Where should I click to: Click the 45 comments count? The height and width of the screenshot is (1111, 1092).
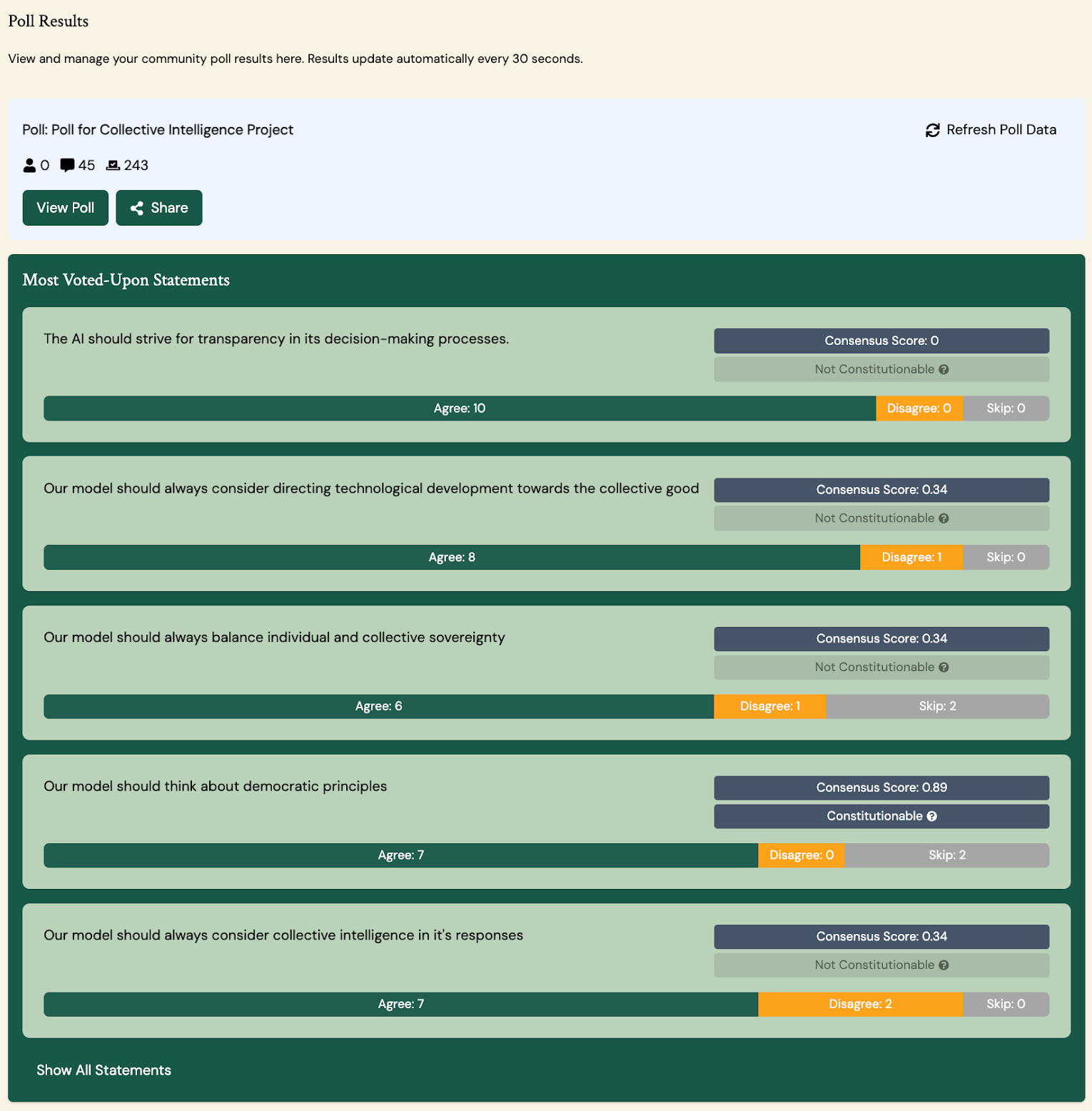coord(86,166)
